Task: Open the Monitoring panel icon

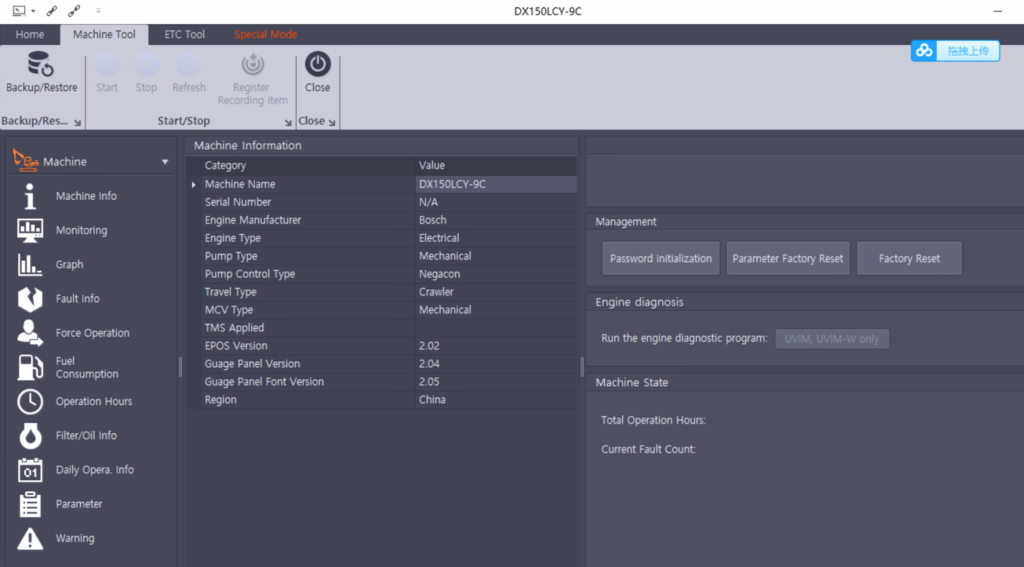Action: pos(31,230)
